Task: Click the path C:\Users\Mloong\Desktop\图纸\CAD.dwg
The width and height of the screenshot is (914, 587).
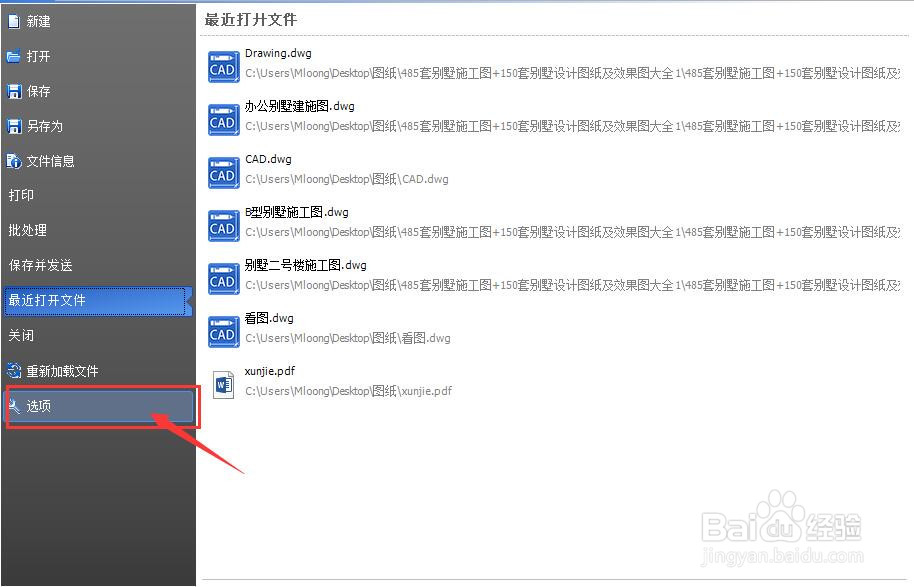Action: 347,180
